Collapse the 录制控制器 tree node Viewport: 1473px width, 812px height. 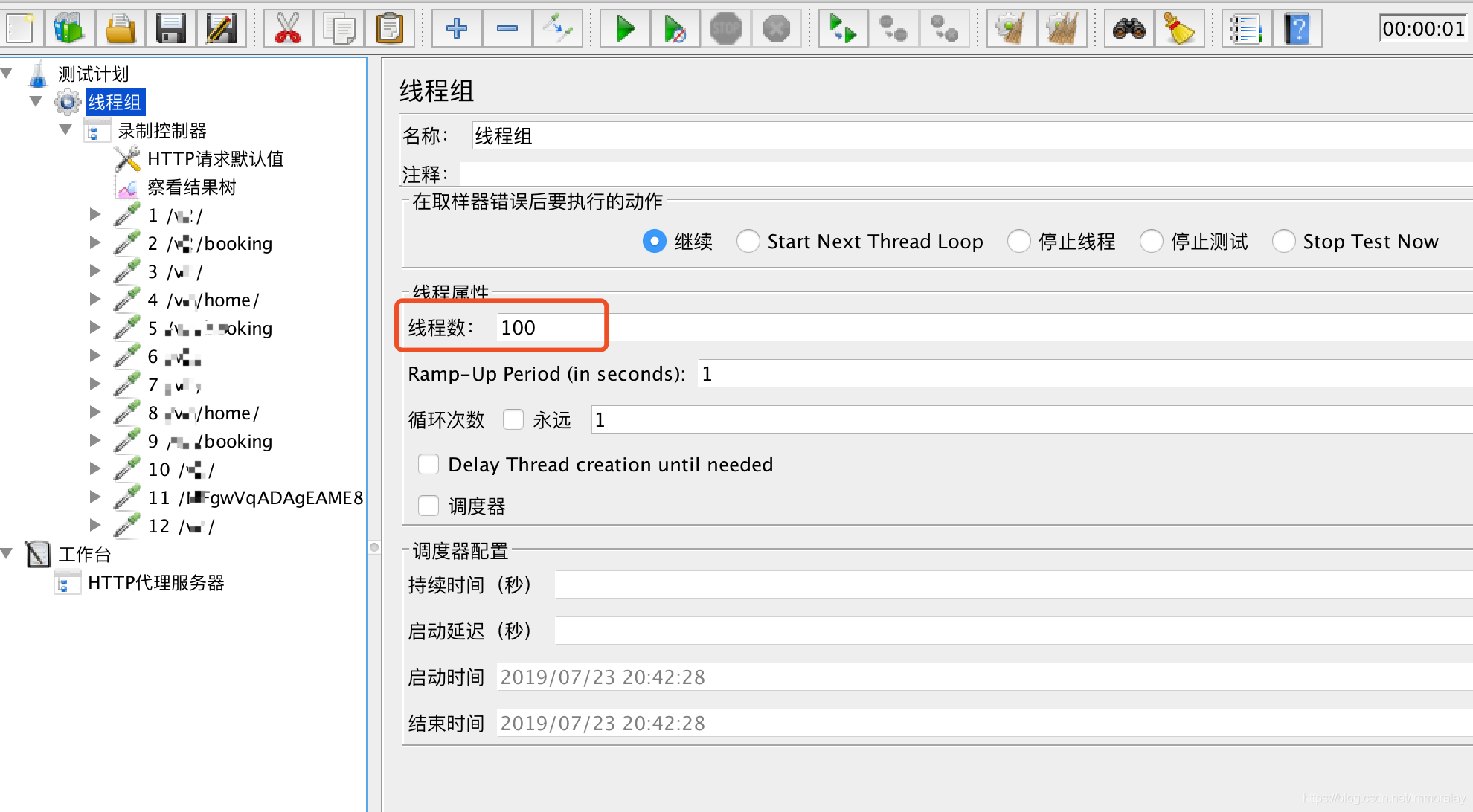coord(65,130)
